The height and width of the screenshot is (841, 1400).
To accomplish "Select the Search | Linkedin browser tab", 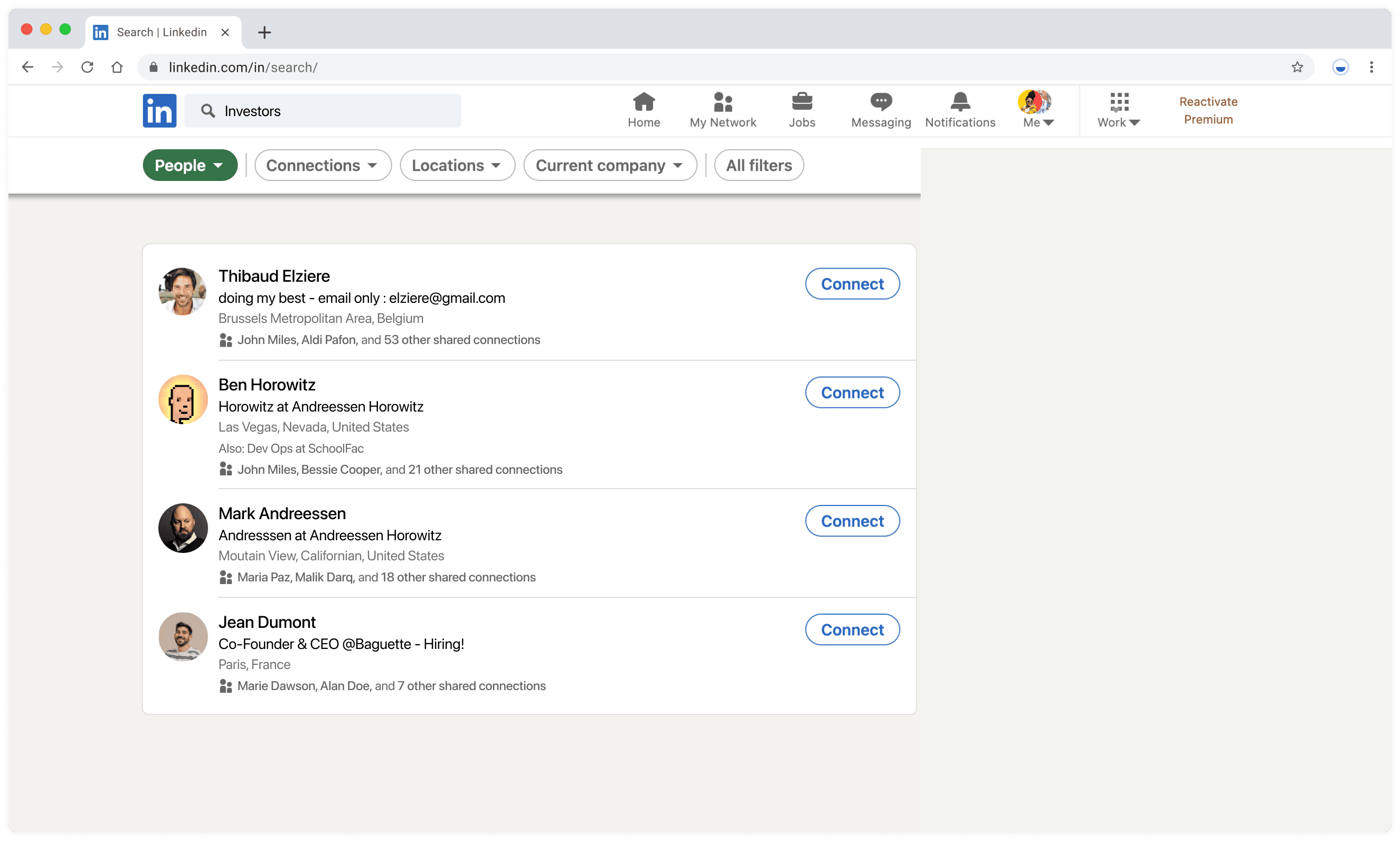I will click(163, 32).
